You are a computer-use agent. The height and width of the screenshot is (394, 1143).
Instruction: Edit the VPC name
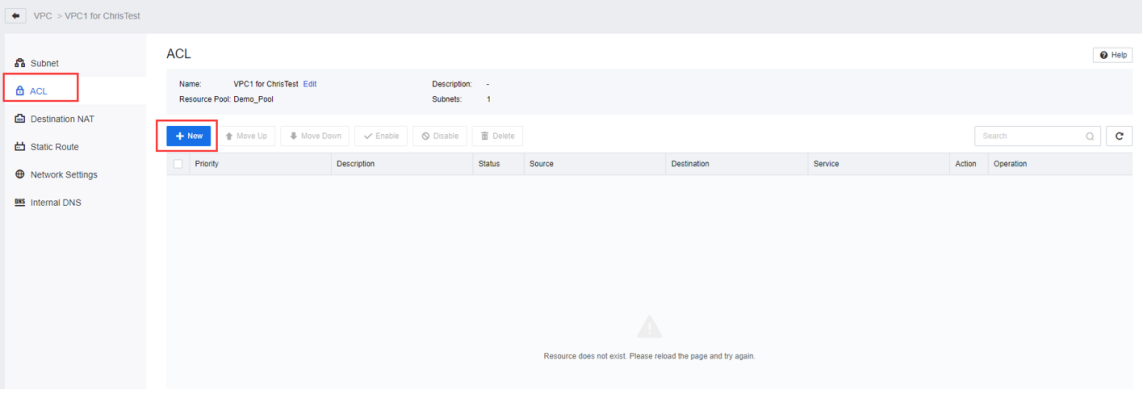pyautogui.click(x=310, y=84)
